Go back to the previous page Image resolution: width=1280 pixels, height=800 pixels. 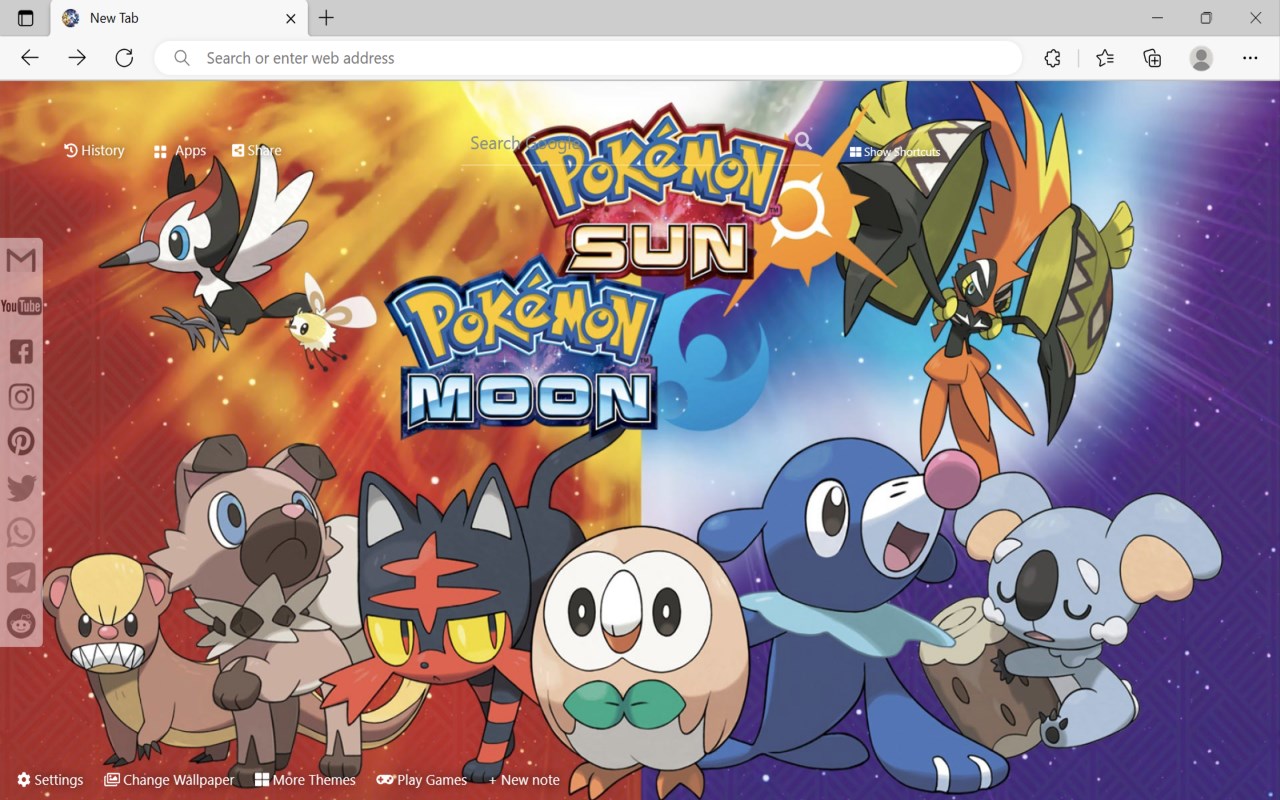pos(30,58)
